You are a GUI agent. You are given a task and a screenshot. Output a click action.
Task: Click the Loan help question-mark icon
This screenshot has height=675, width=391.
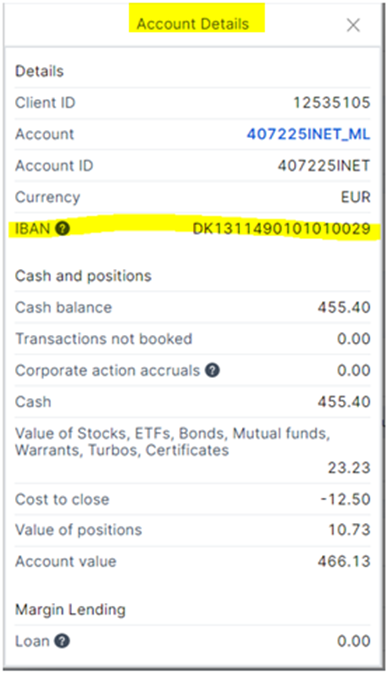[x=62, y=641]
